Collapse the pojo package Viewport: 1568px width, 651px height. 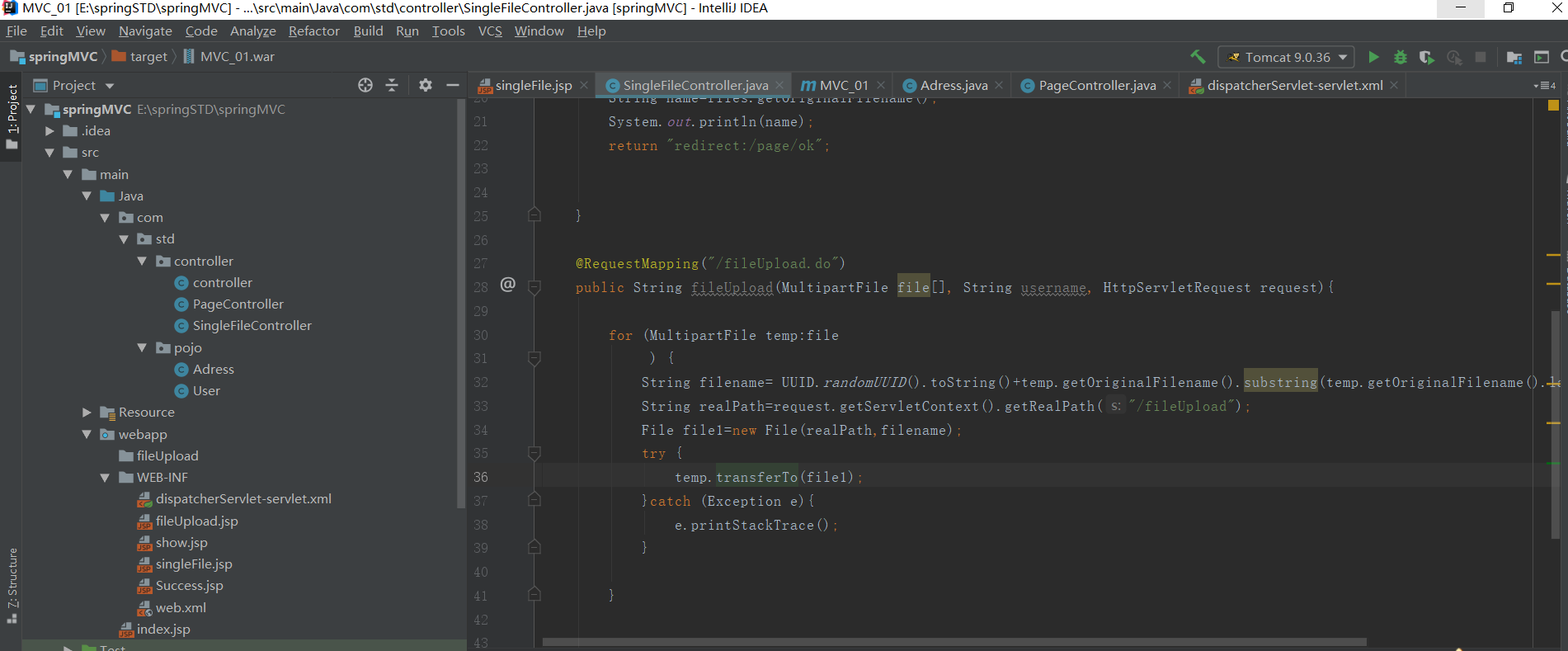click(142, 347)
